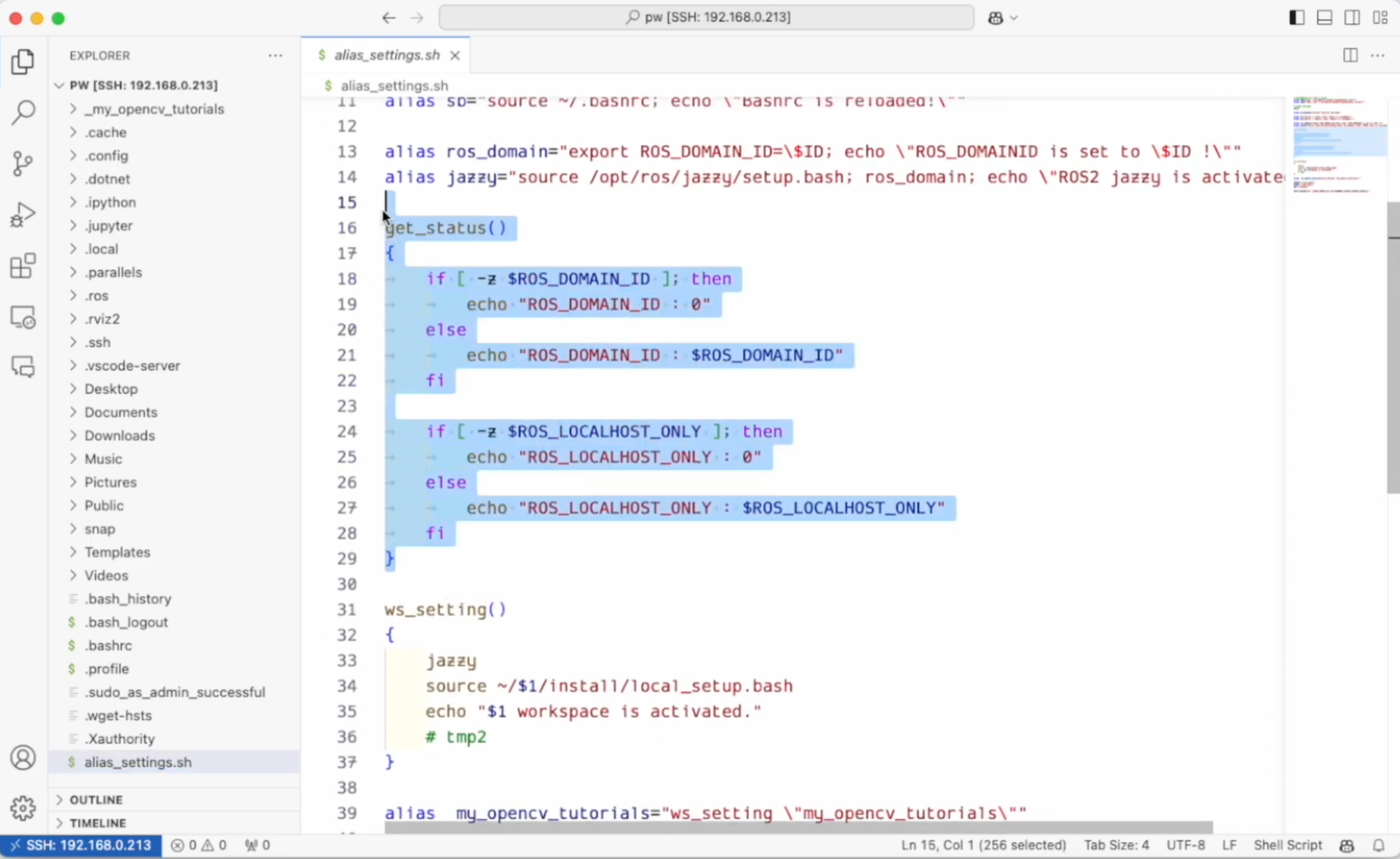Toggle the bottom panel visibility
This screenshot has height=859, width=1400.
coord(1324,18)
